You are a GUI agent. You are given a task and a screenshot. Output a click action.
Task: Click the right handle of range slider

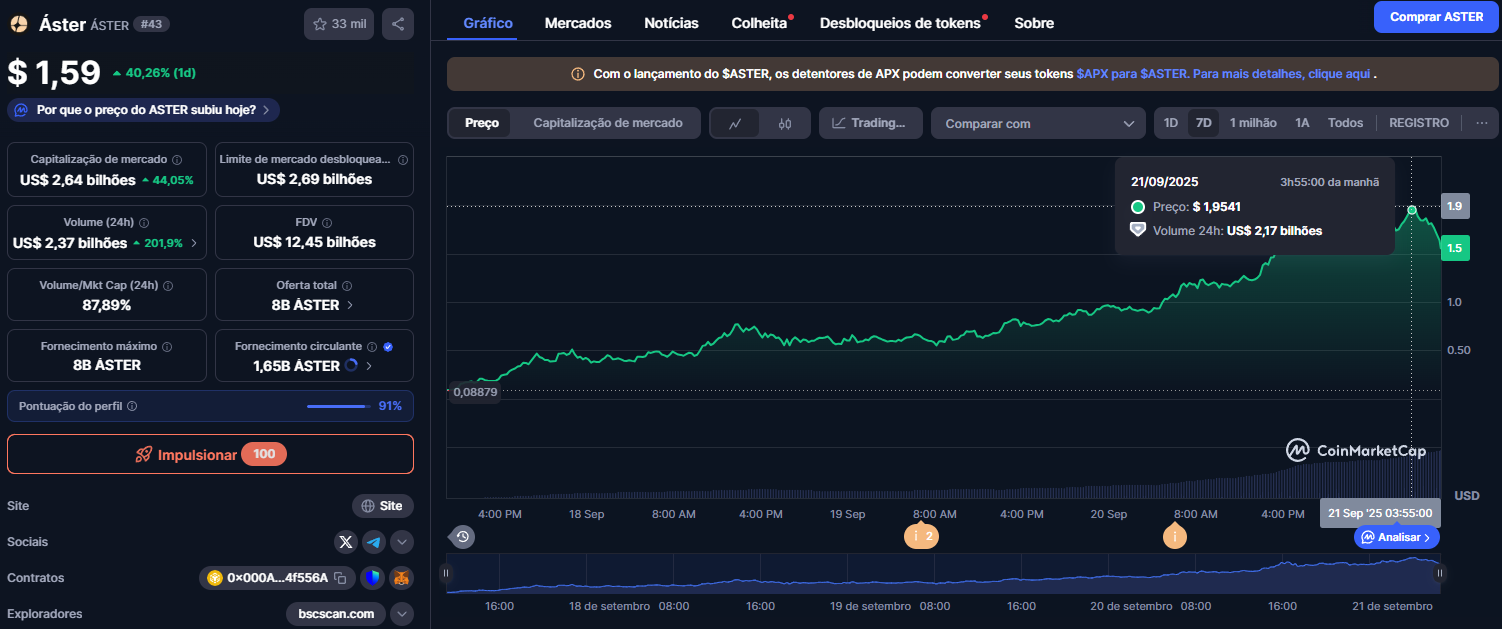(x=1439, y=574)
